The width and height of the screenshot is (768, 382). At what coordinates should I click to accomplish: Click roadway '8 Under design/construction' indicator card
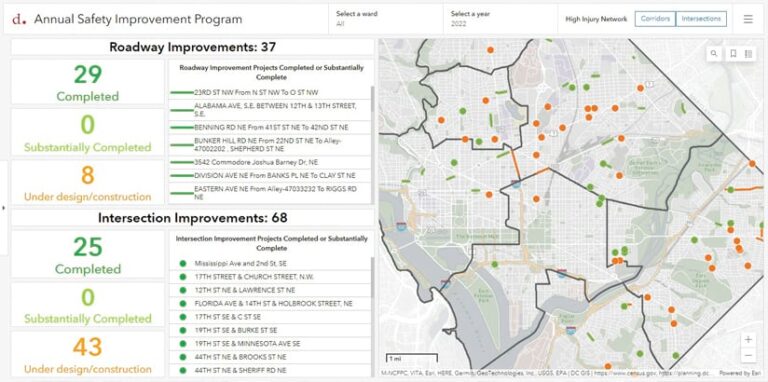point(88,183)
